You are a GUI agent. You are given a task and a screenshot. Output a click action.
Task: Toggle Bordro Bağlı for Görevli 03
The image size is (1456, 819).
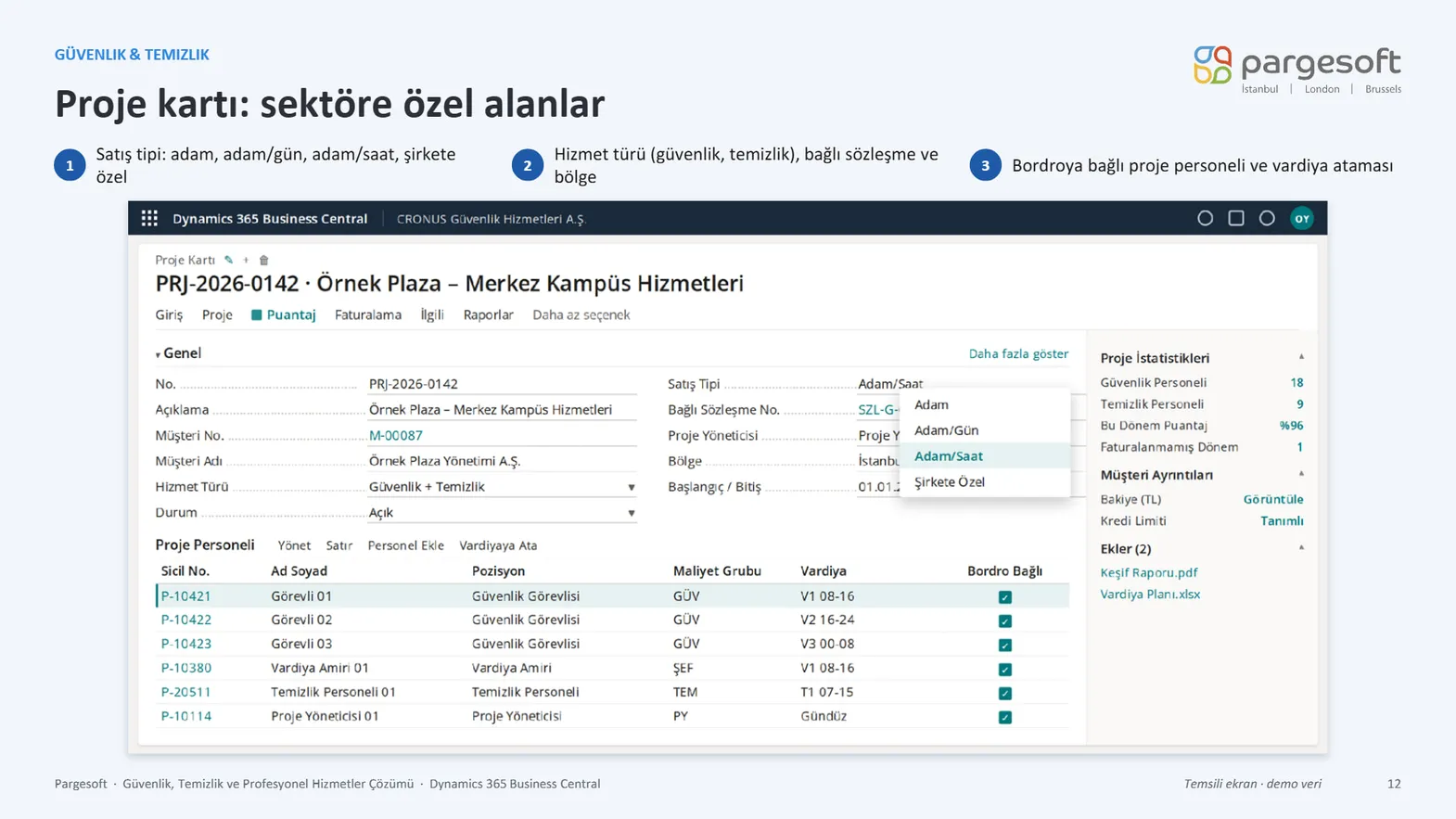click(1004, 645)
